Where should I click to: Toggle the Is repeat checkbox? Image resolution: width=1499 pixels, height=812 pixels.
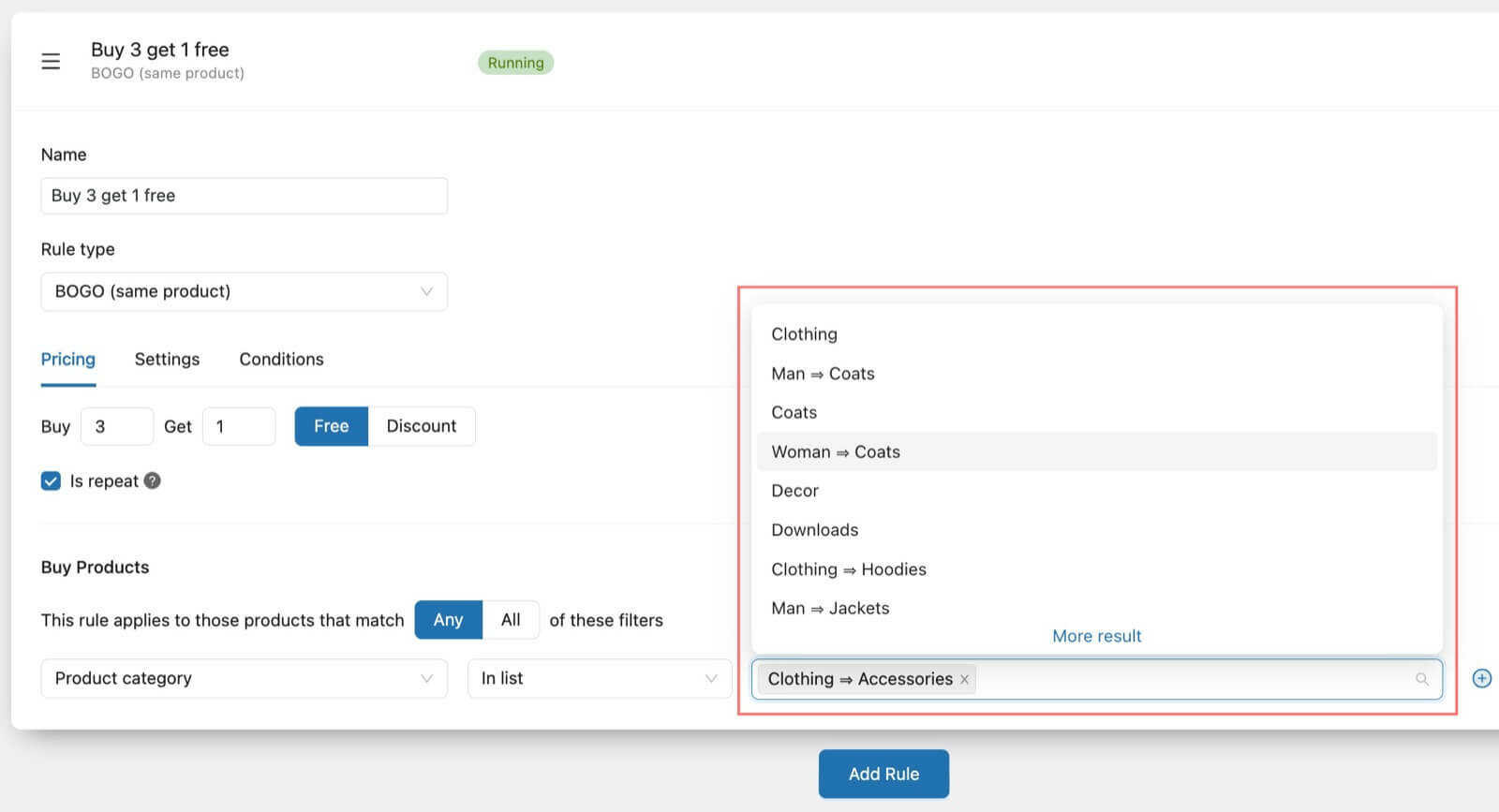click(52, 480)
